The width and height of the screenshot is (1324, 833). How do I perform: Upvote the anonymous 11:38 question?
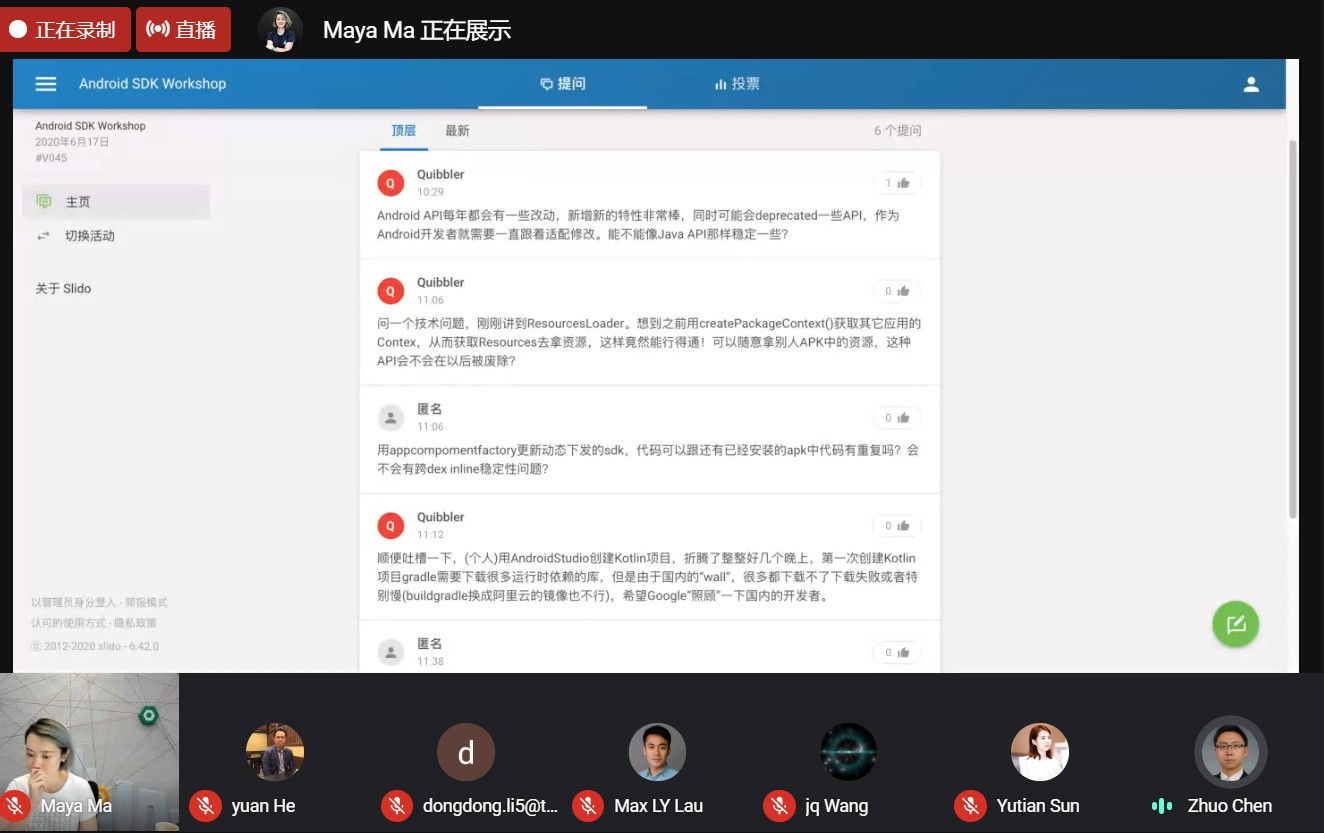897,652
